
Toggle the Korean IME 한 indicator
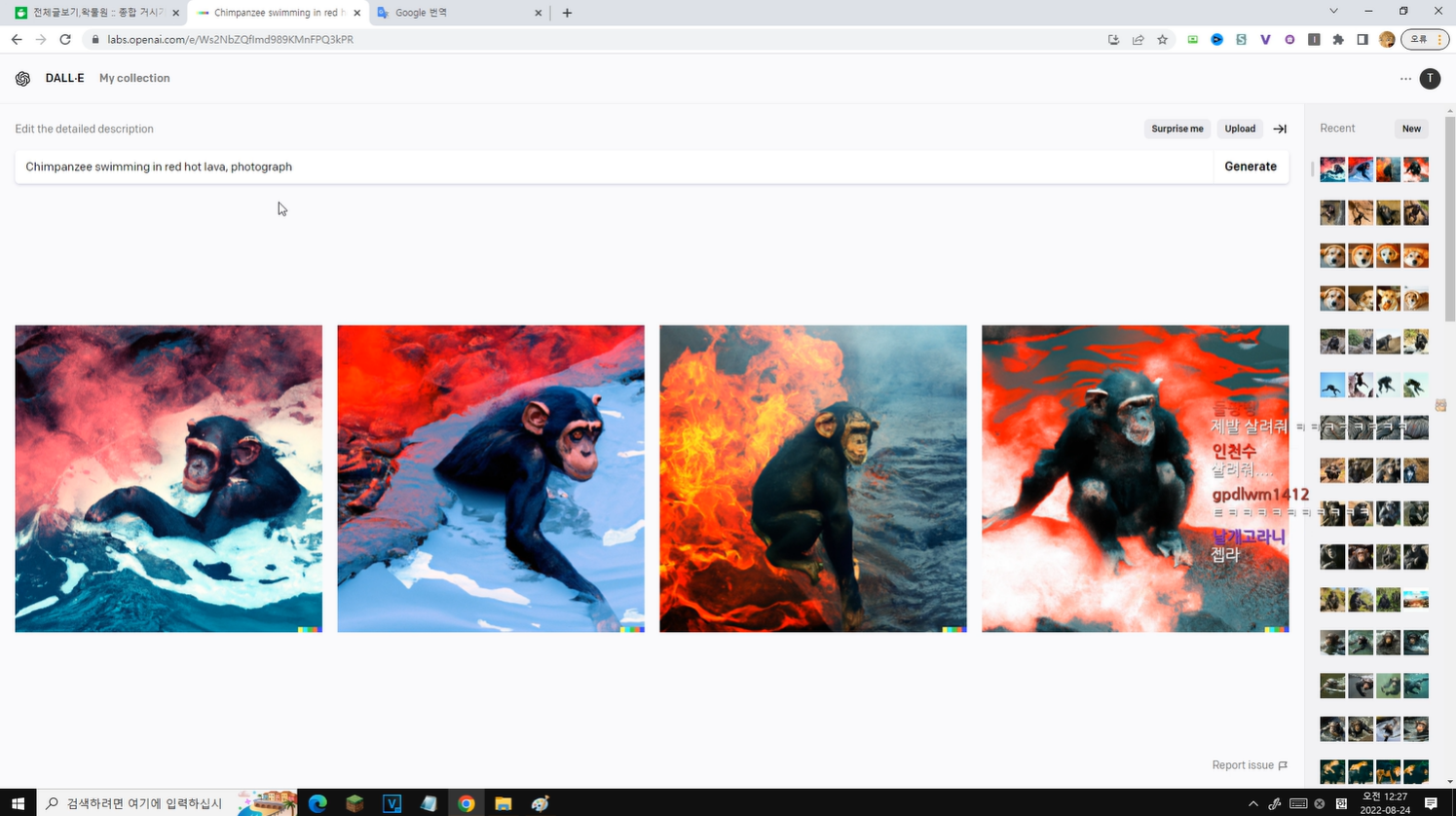pos(1341,803)
